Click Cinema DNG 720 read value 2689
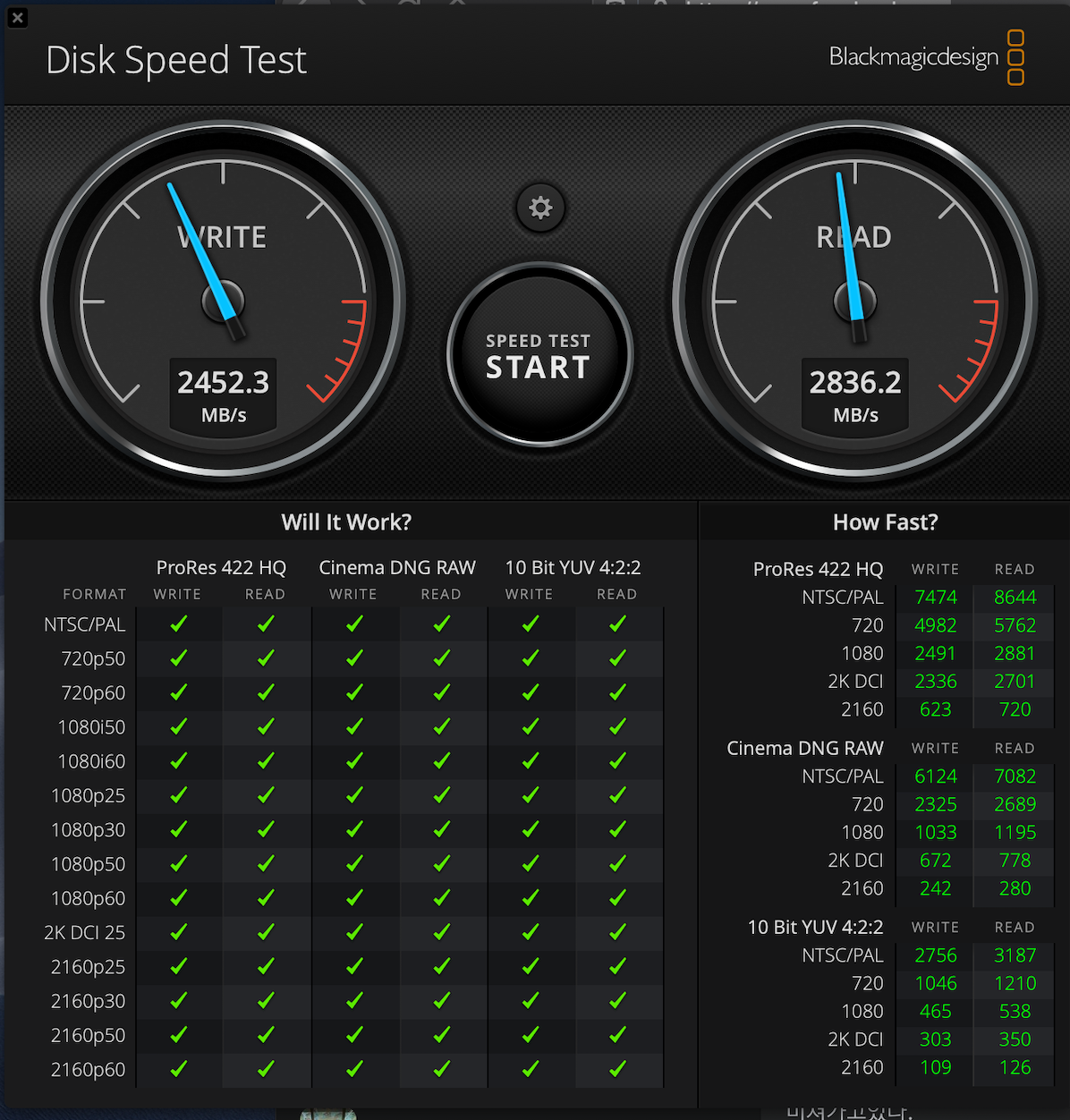 [x=1015, y=804]
